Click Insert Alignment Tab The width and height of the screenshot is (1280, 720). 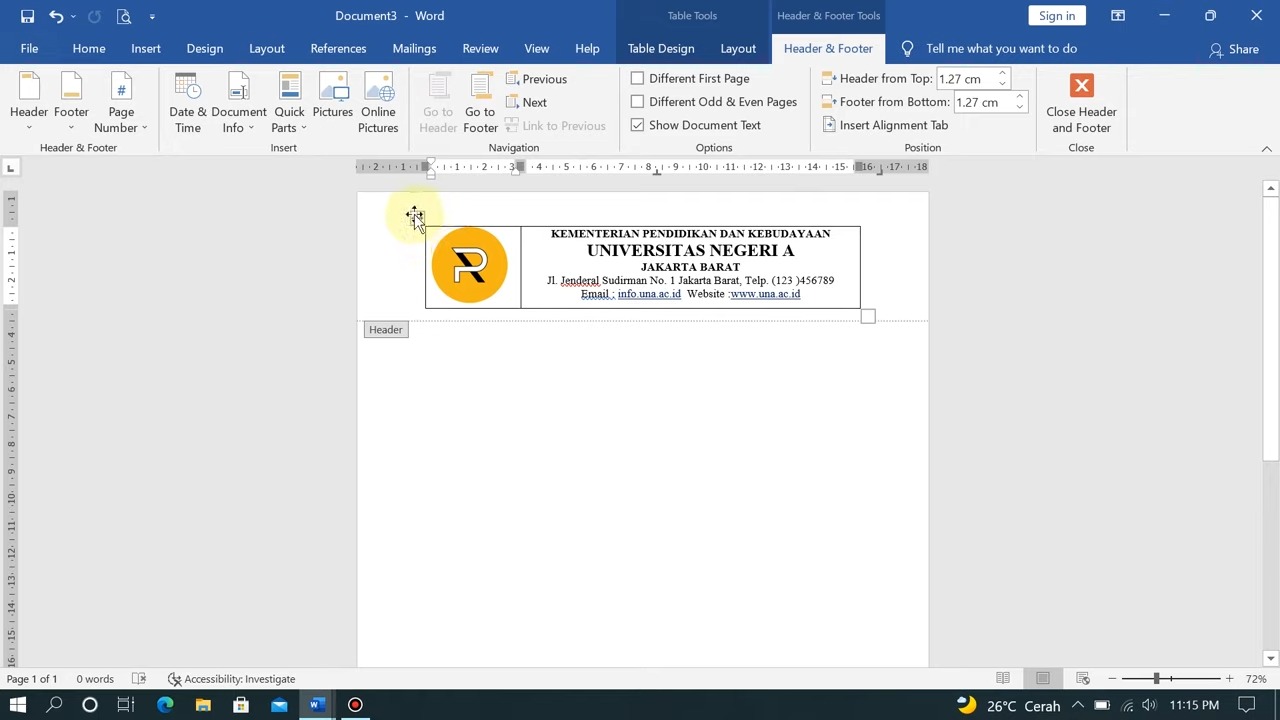[885, 125]
